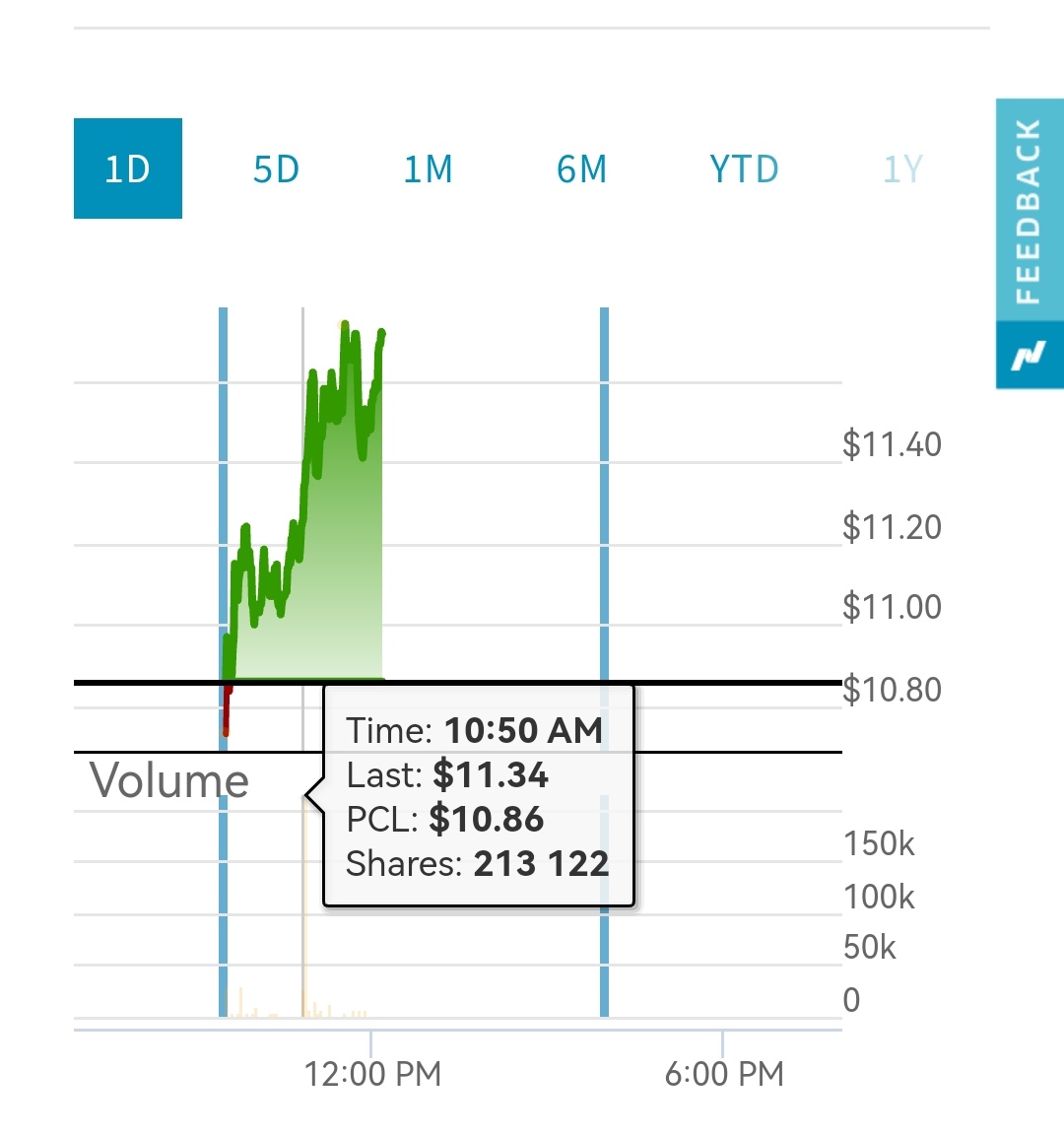1064x1137 pixels.
Task: Choose the YTD time range
Action: pyautogui.click(x=744, y=169)
